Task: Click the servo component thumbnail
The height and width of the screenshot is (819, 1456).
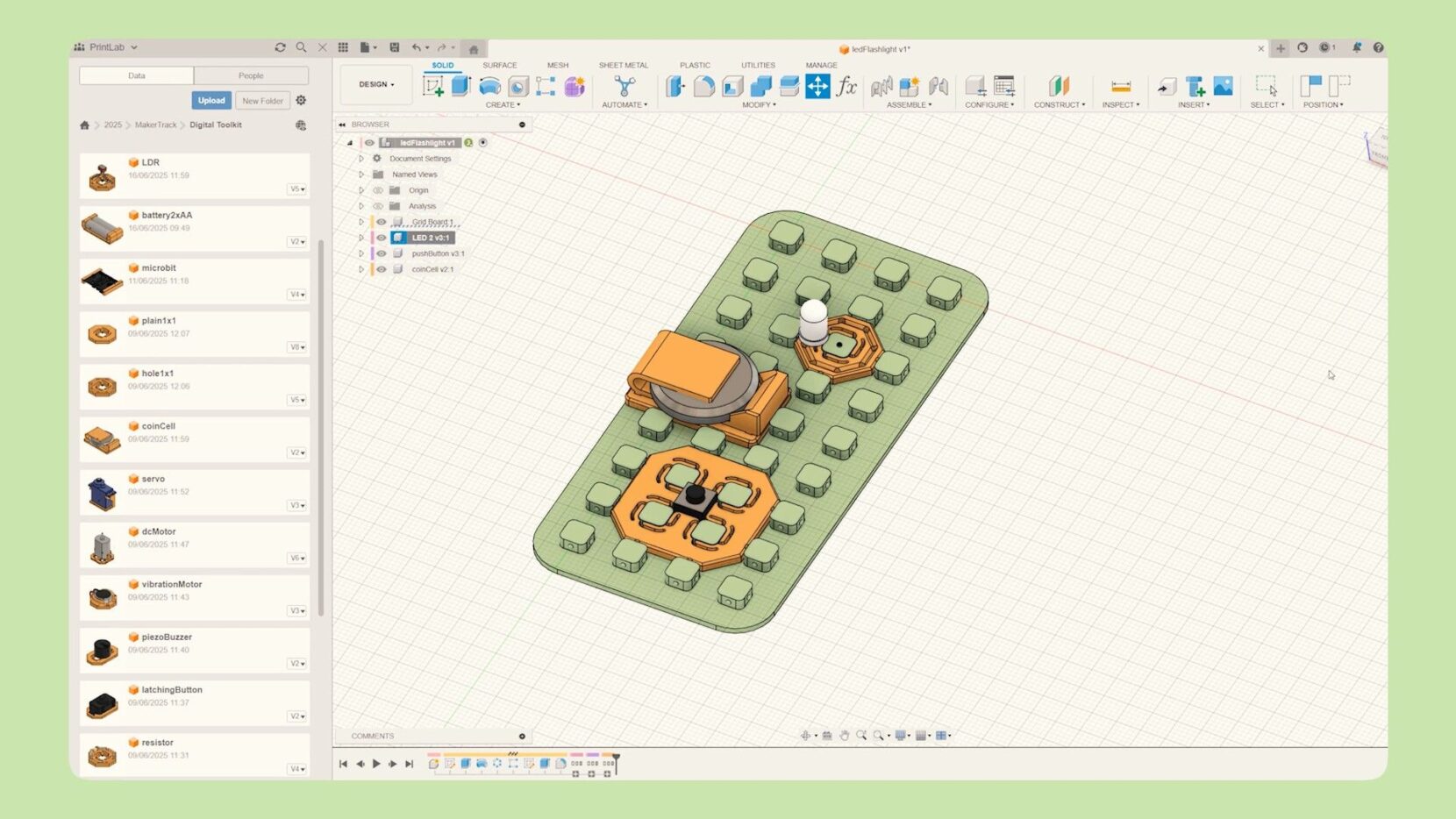Action: pos(103,491)
